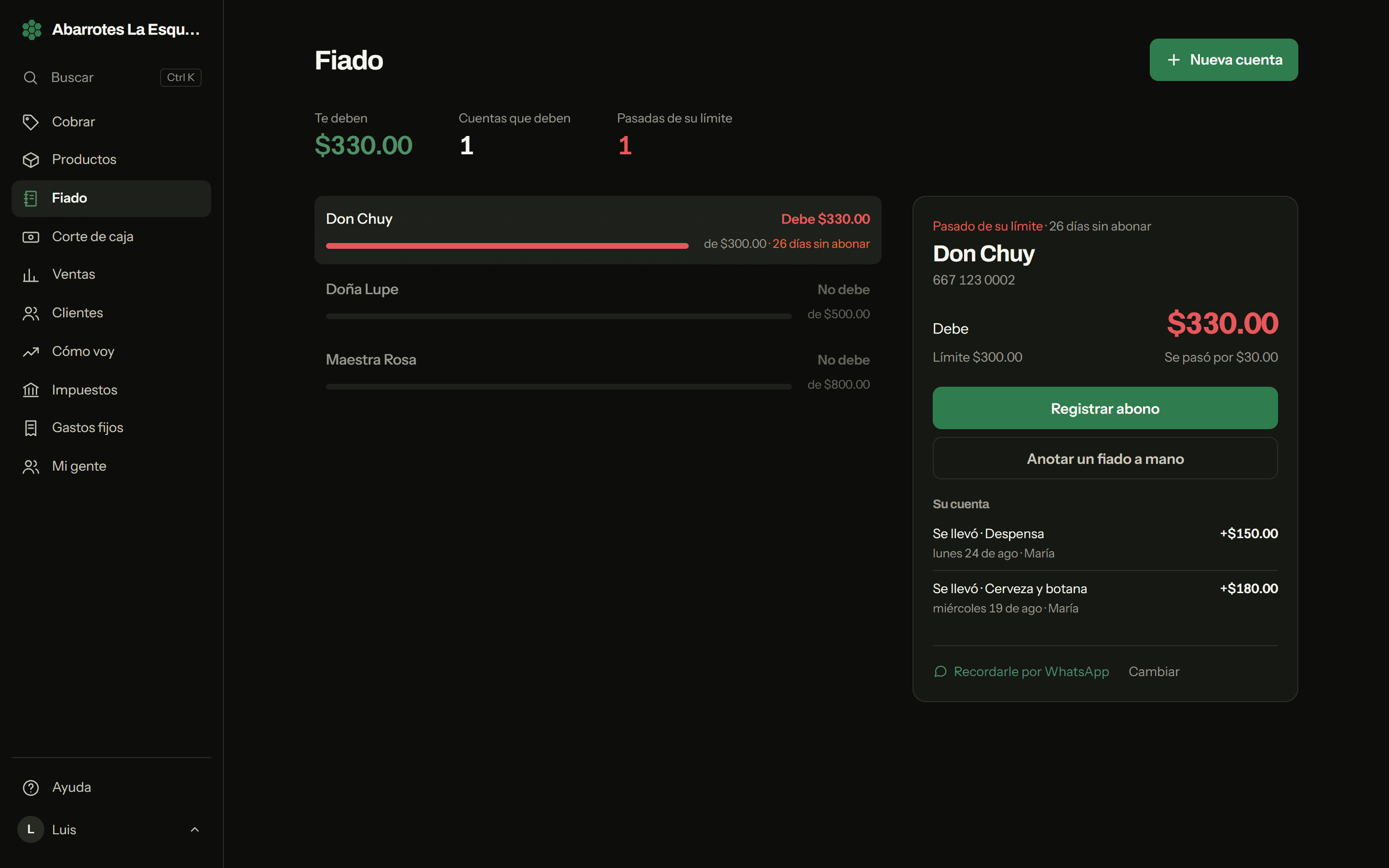This screenshot has width=1389, height=868.
Task: Click the Nueva cuenta button
Action: 1223,60
